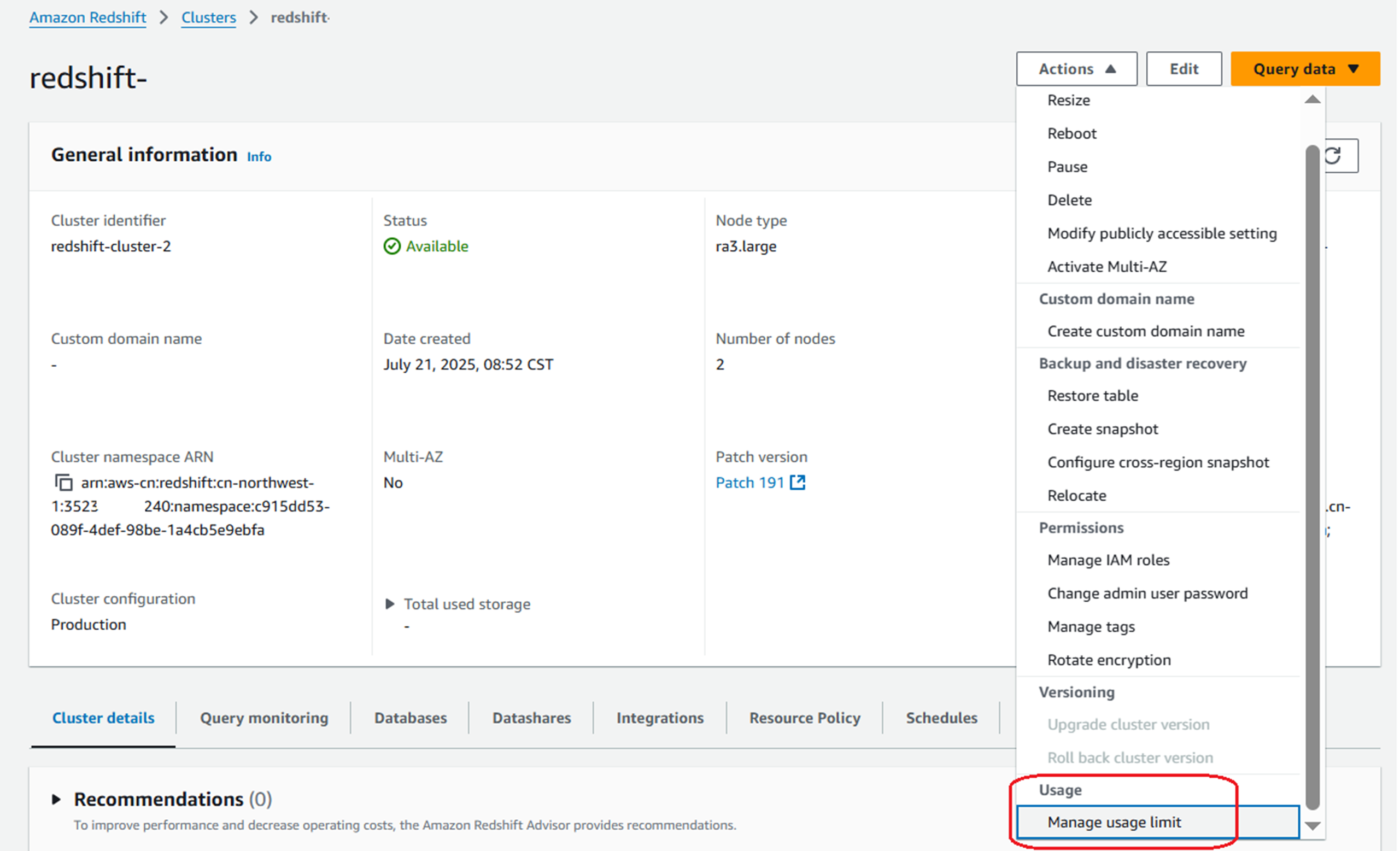Open the Query data dropdown
The width and height of the screenshot is (1400, 851).
(1304, 69)
